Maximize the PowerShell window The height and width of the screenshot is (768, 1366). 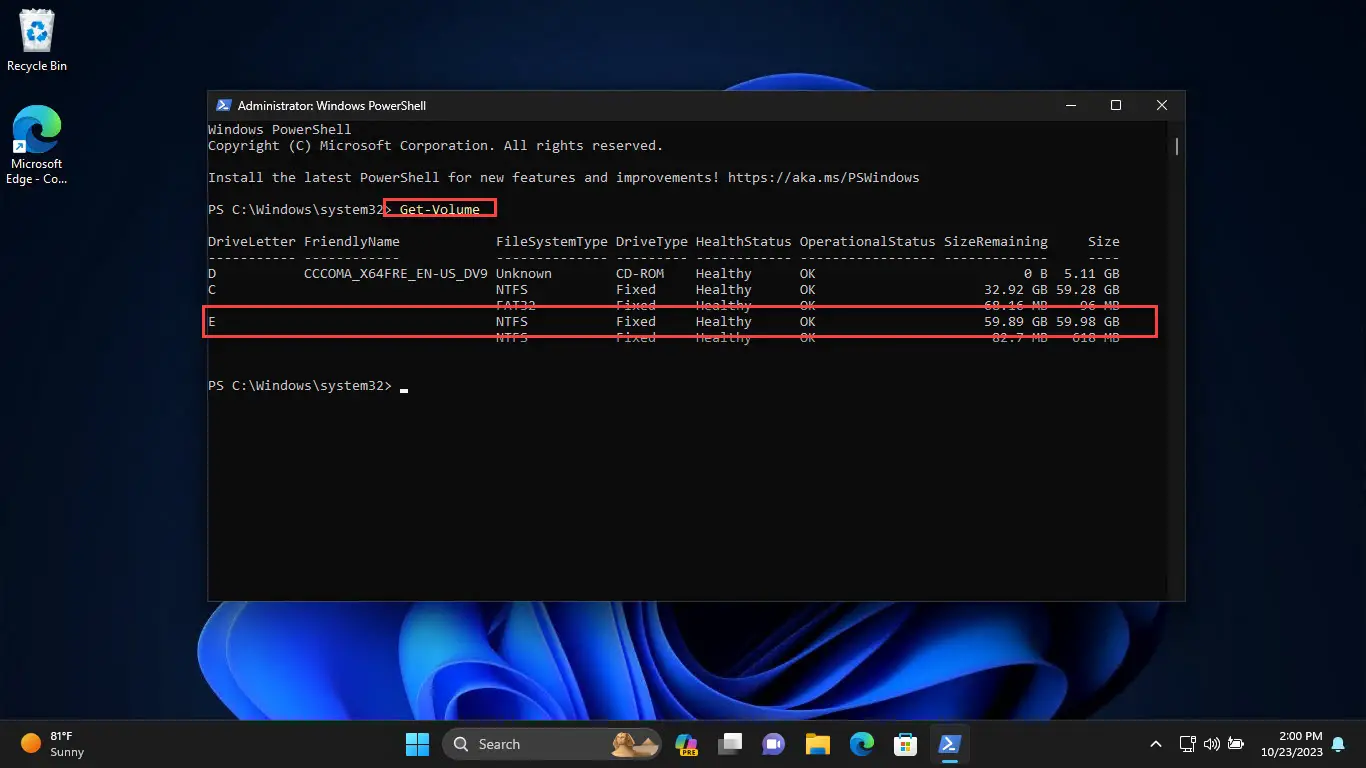[1116, 105]
